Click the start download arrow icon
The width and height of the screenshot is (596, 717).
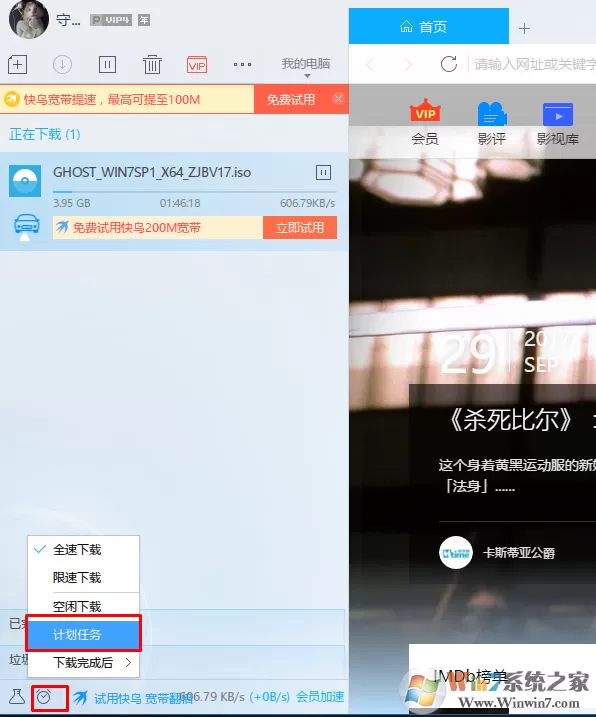tap(62, 64)
